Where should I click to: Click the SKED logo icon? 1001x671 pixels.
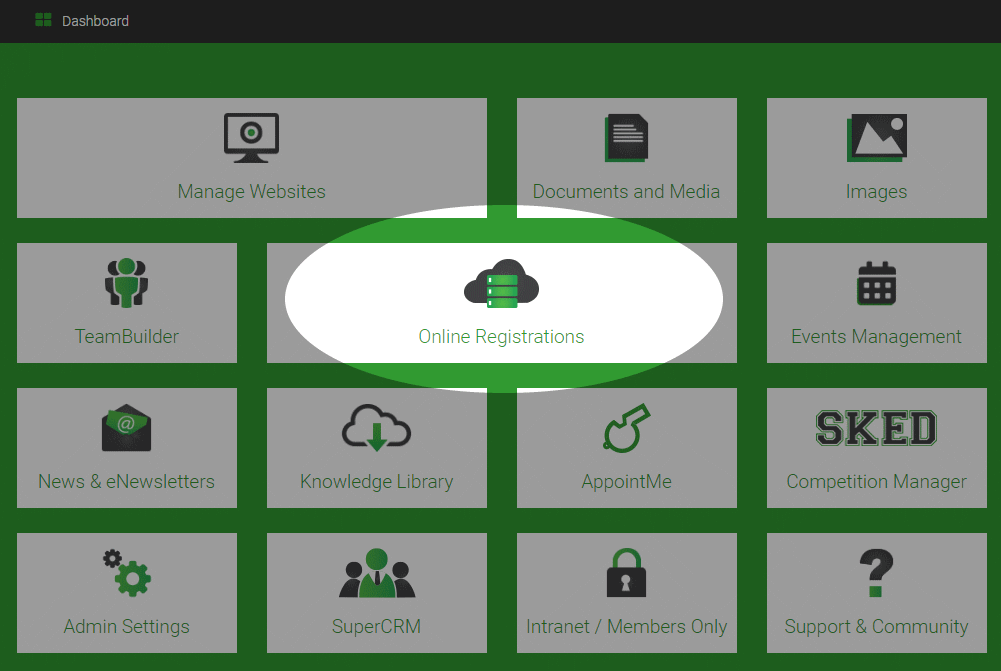click(877, 428)
